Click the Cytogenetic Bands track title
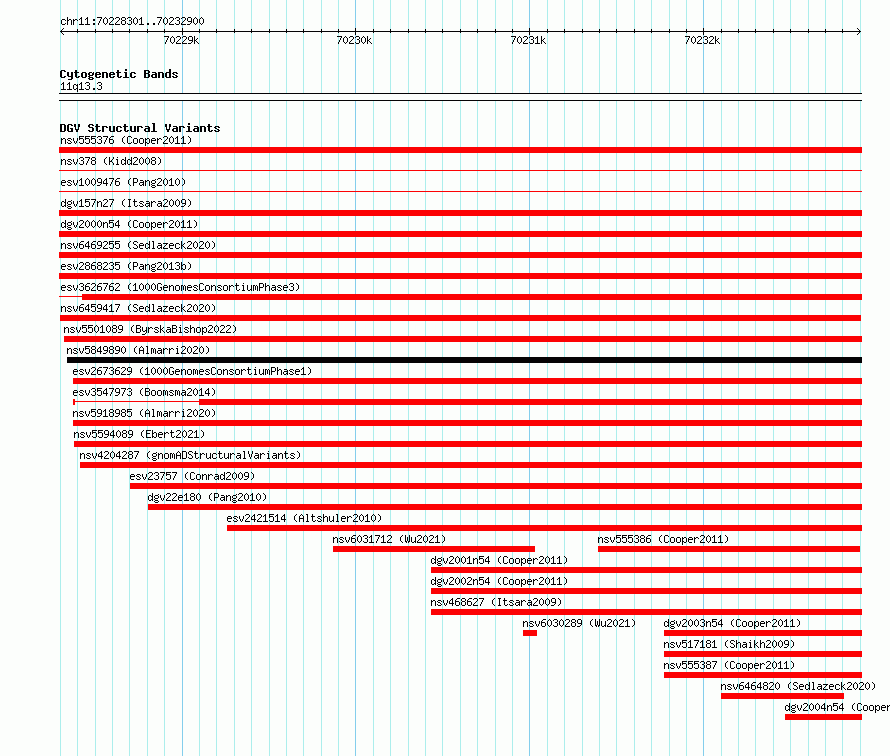 pyautogui.click(x=119, y=74)
